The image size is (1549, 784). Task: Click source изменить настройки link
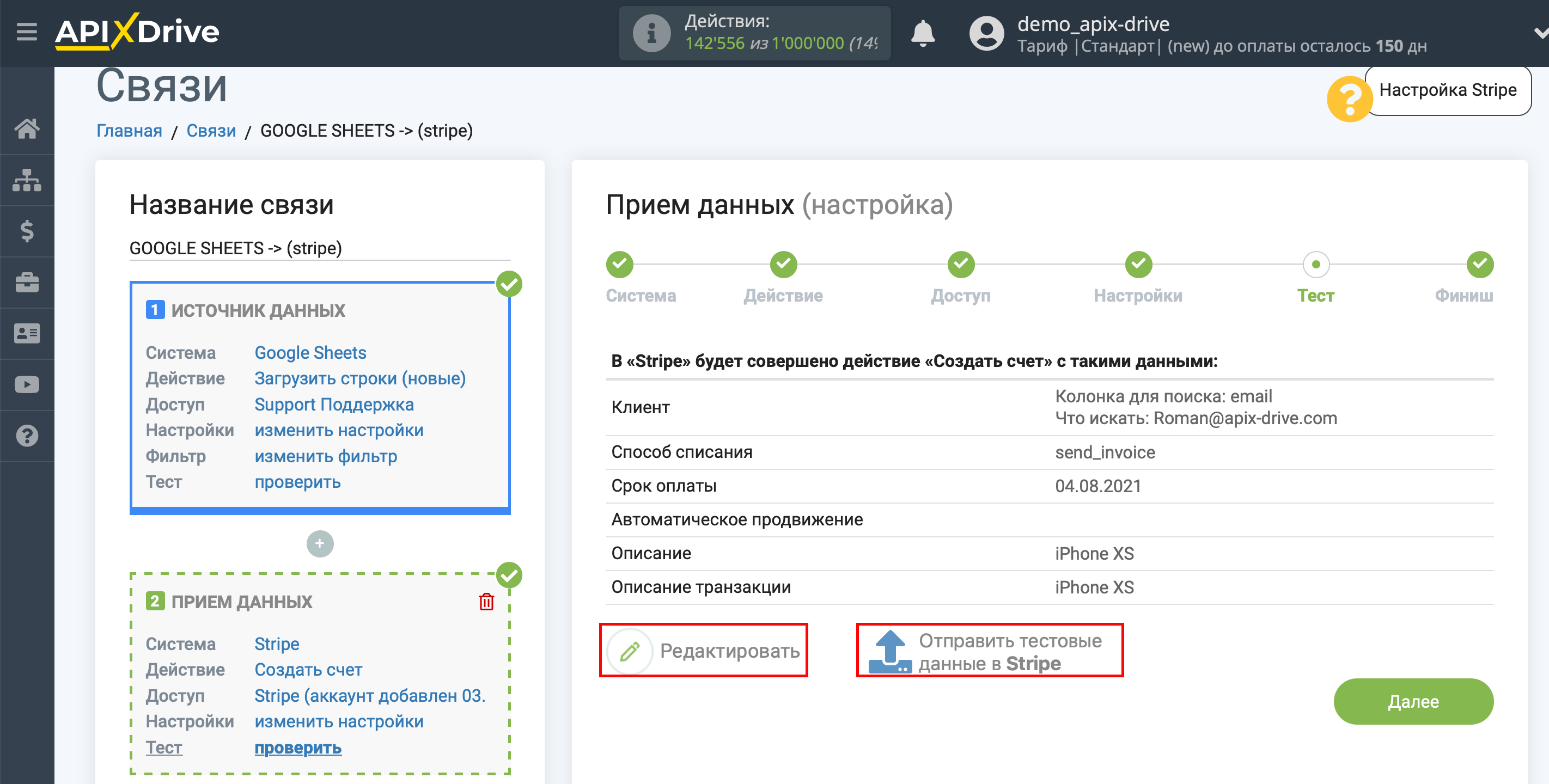(x=339, y=430)
